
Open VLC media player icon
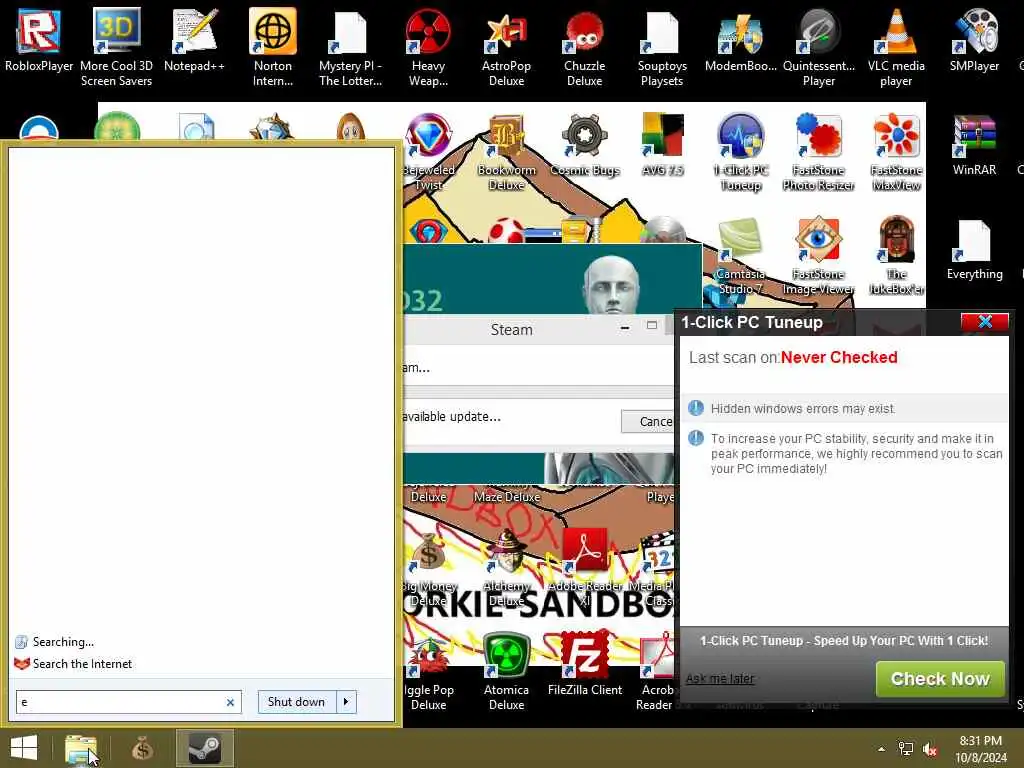tap(896, 48)
